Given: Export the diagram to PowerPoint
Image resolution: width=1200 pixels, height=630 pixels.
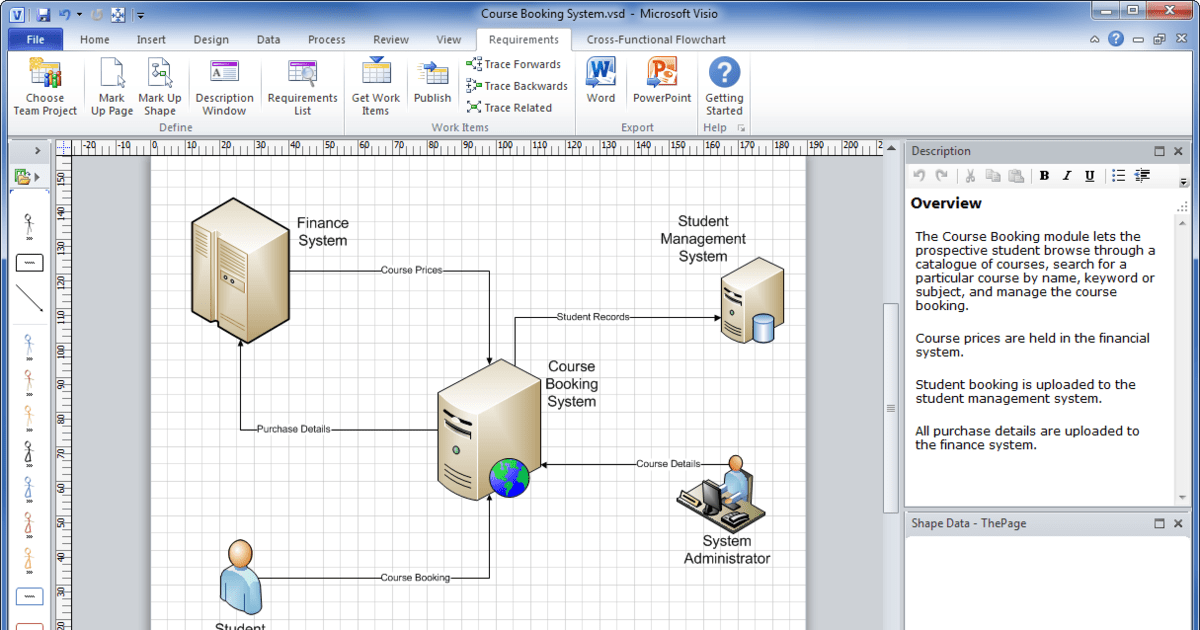Looking at the screenshot, I should [662, 82].
